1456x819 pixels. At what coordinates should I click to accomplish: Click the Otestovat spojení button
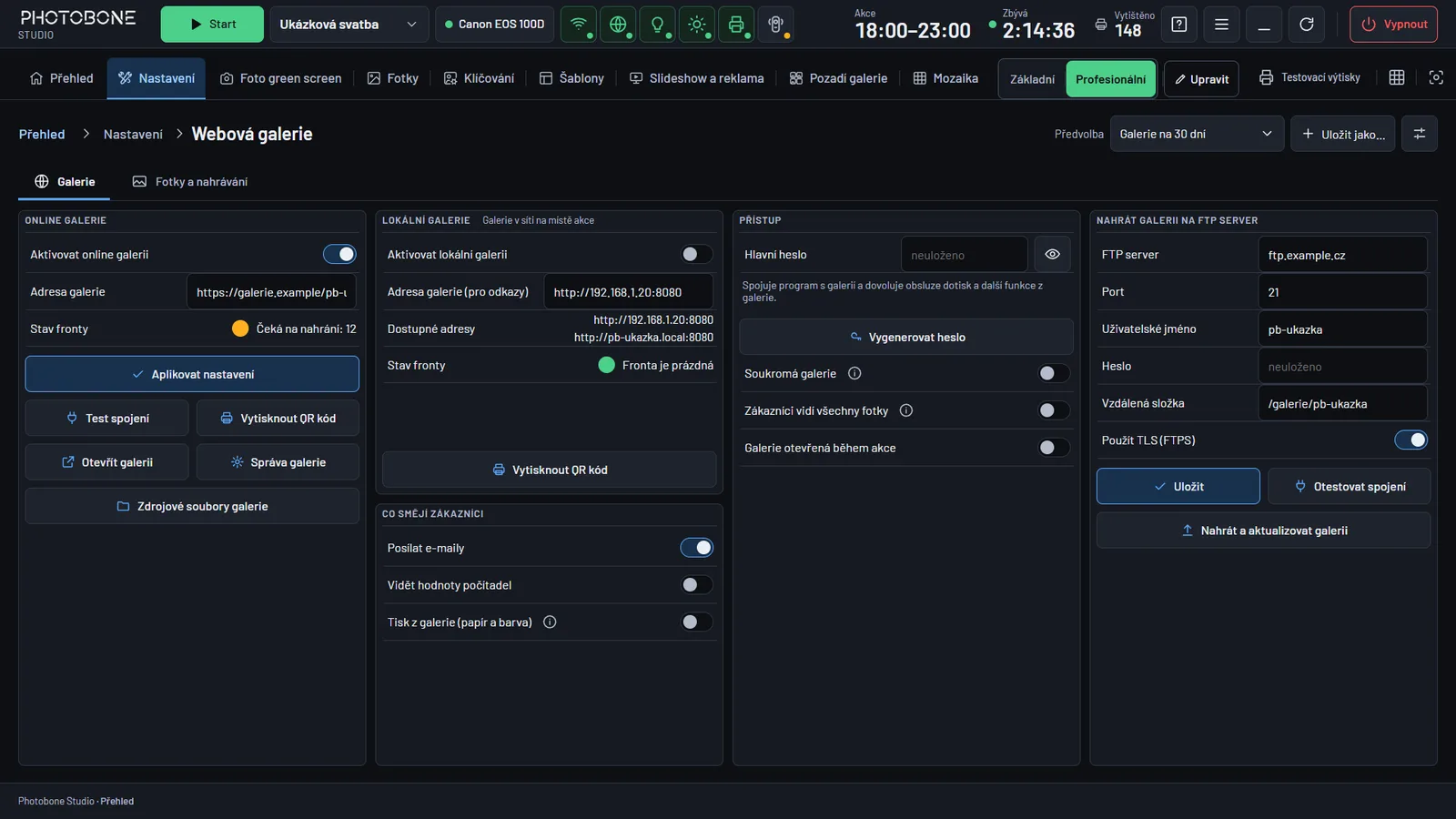pos(1350,487)
